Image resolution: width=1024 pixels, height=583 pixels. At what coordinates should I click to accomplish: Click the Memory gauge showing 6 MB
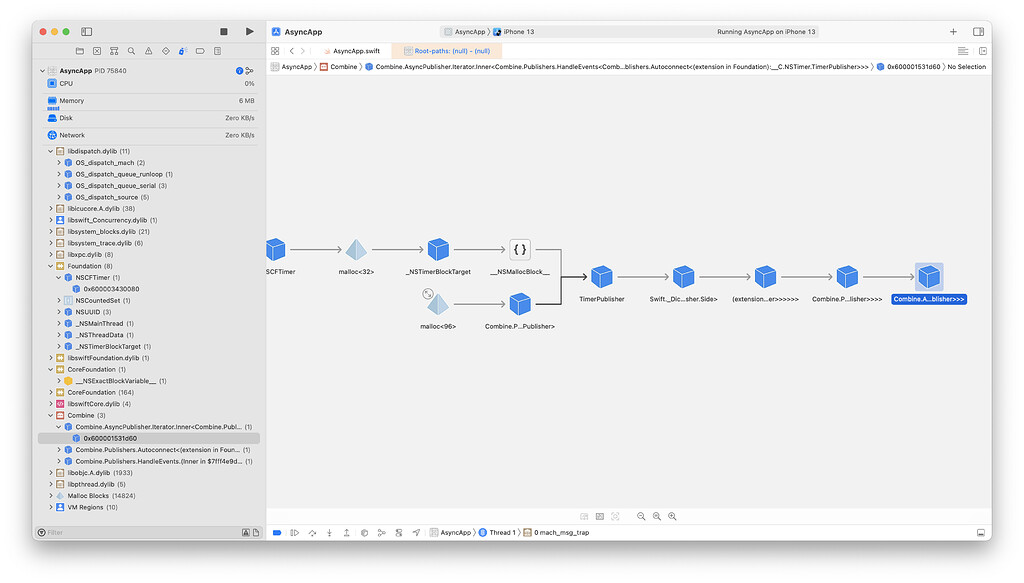coord(150,101)
